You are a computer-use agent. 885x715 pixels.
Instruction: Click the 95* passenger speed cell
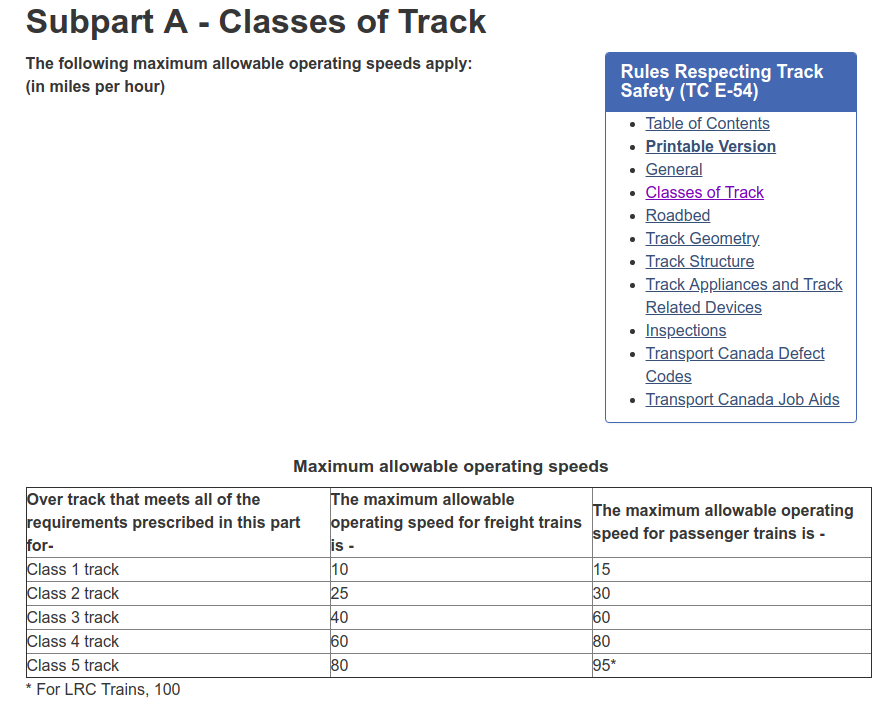click(605, 666)
